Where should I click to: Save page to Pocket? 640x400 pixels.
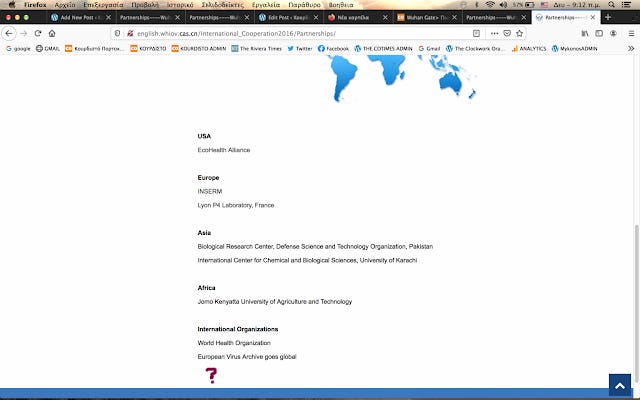point(507,33)
